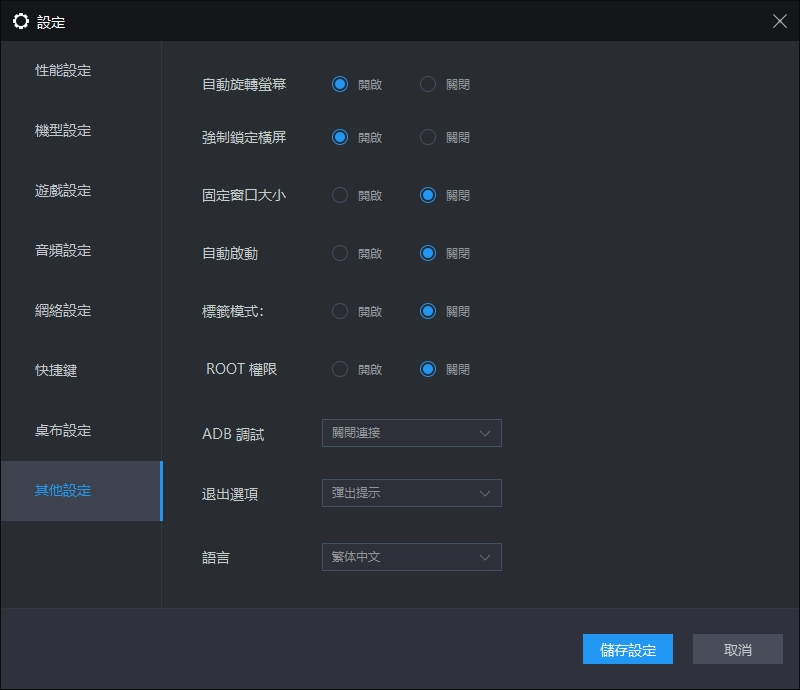Set 強制鎖定橫屏 to 關閉

click(x=428, y=137)
